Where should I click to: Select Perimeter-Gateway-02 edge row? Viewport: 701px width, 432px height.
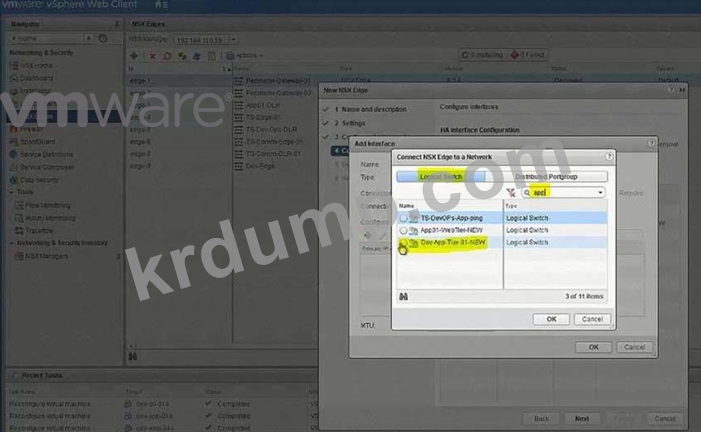coord(278,93)
